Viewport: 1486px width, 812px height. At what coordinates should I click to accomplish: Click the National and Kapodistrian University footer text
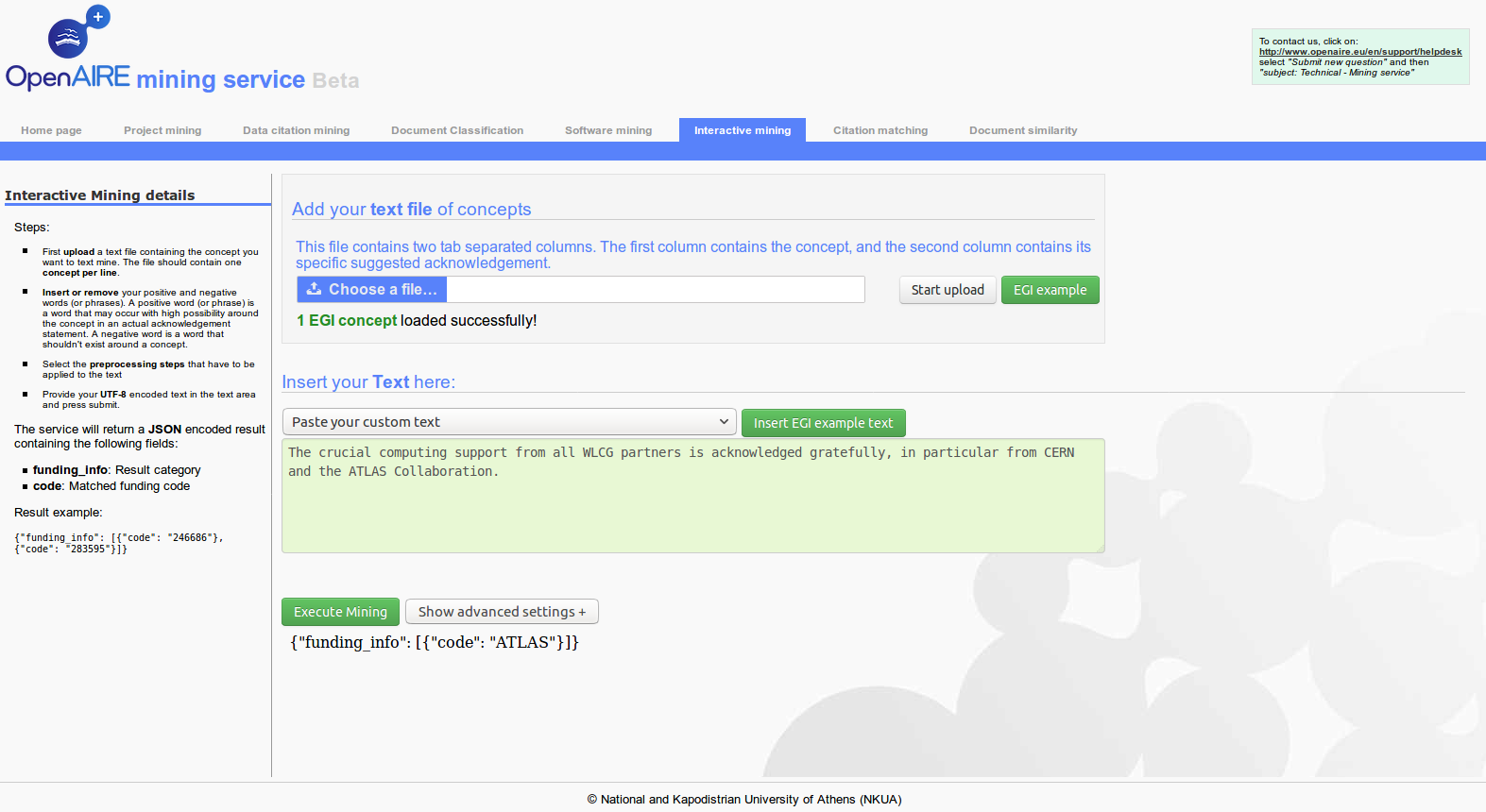744,800
